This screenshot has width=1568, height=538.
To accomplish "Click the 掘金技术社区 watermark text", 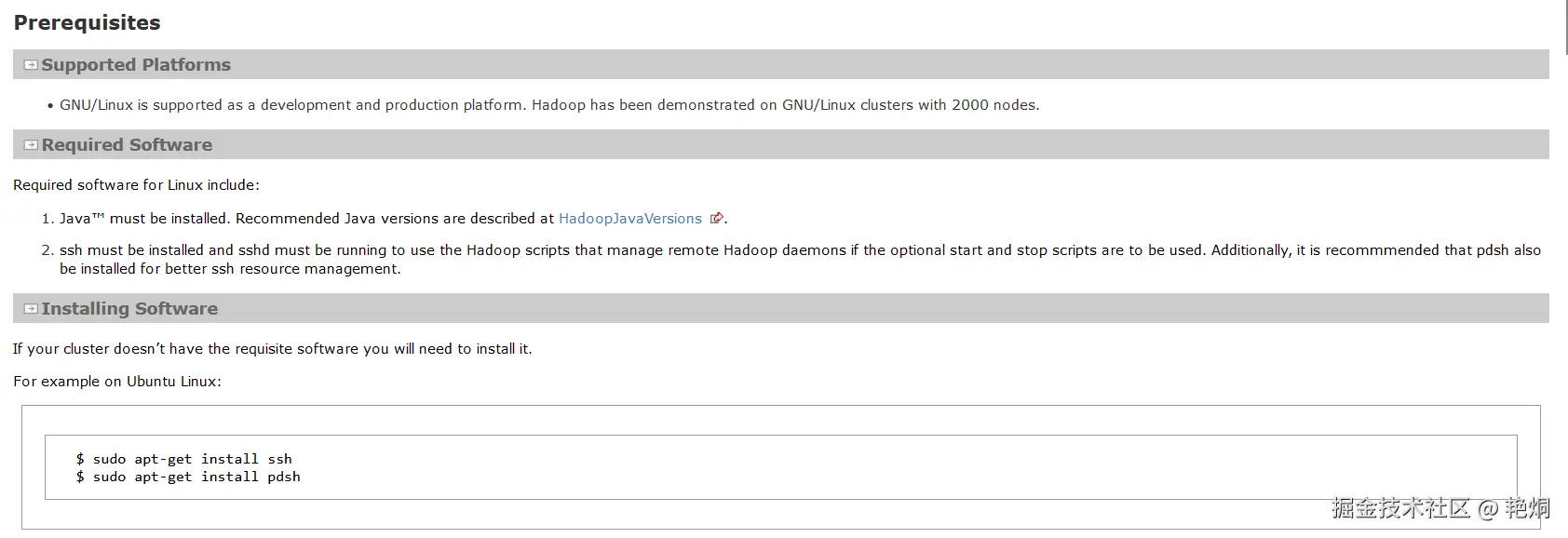I will click(1399, 508).
